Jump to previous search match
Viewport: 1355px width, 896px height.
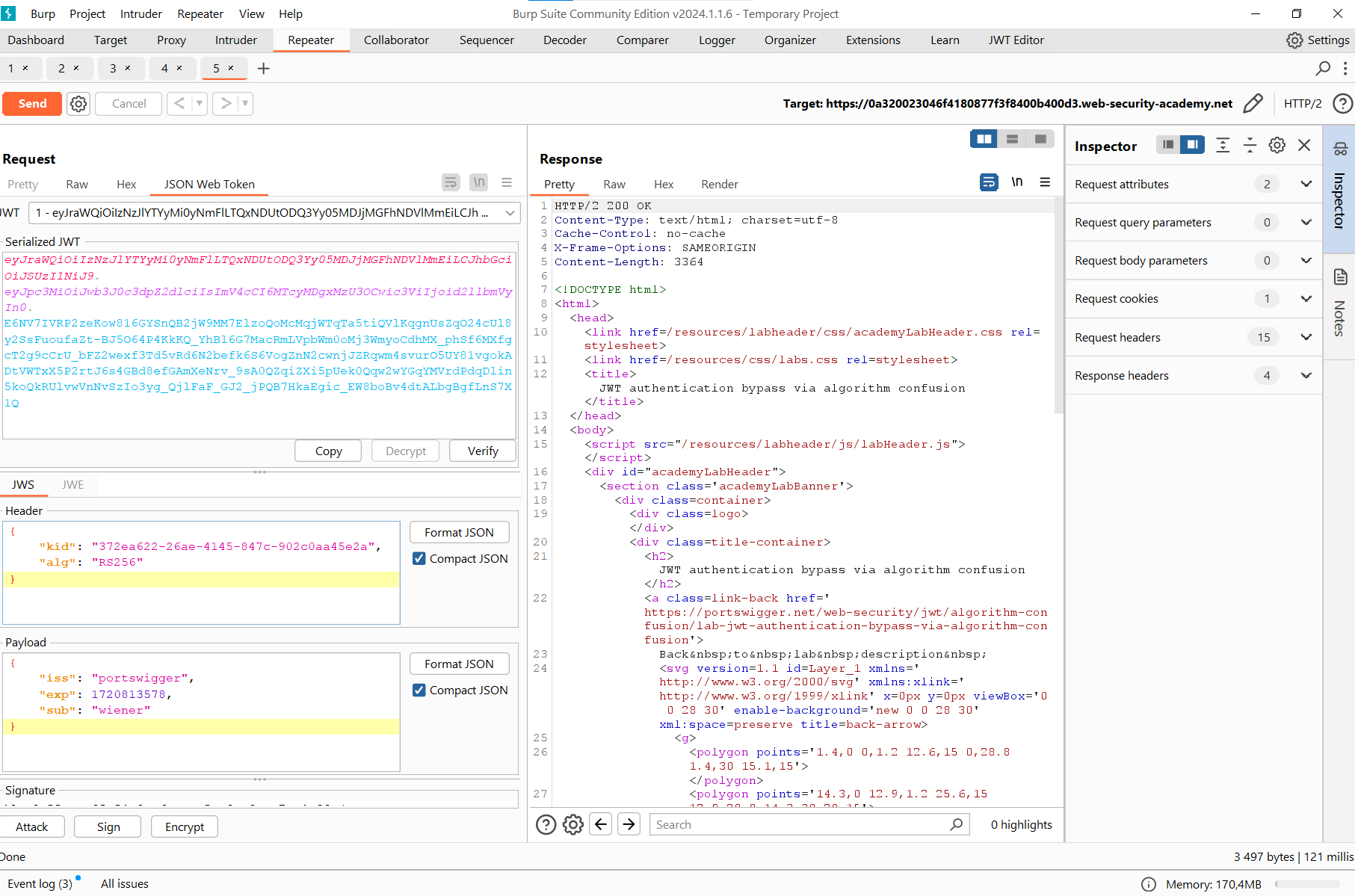click(x=601, y=824)
